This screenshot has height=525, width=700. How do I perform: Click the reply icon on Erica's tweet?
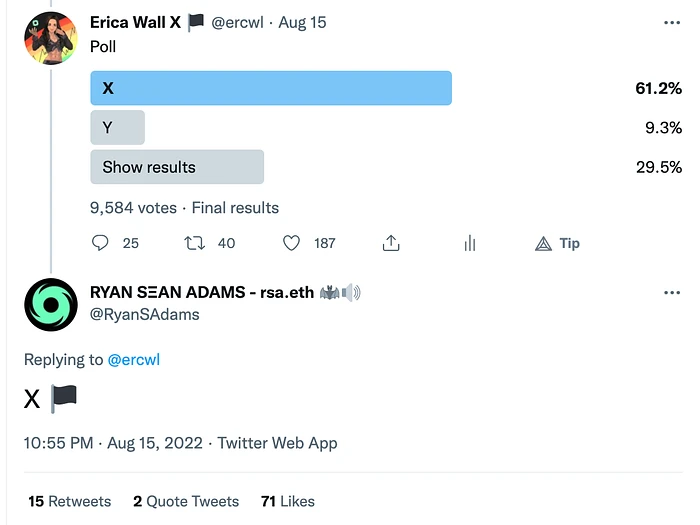100,243
